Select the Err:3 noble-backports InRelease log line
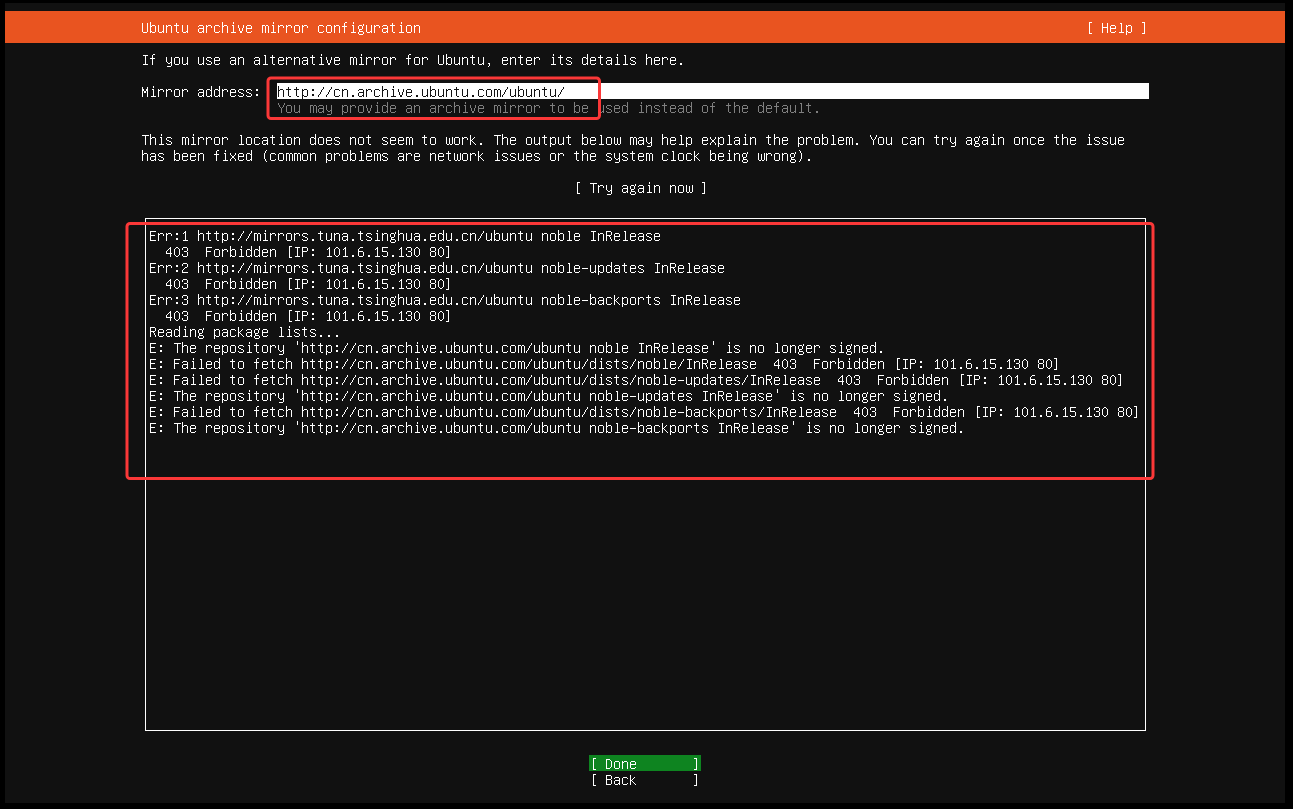Image resolution: width=1293 pixels, height=809 pixels. click(x=444, y=300)
